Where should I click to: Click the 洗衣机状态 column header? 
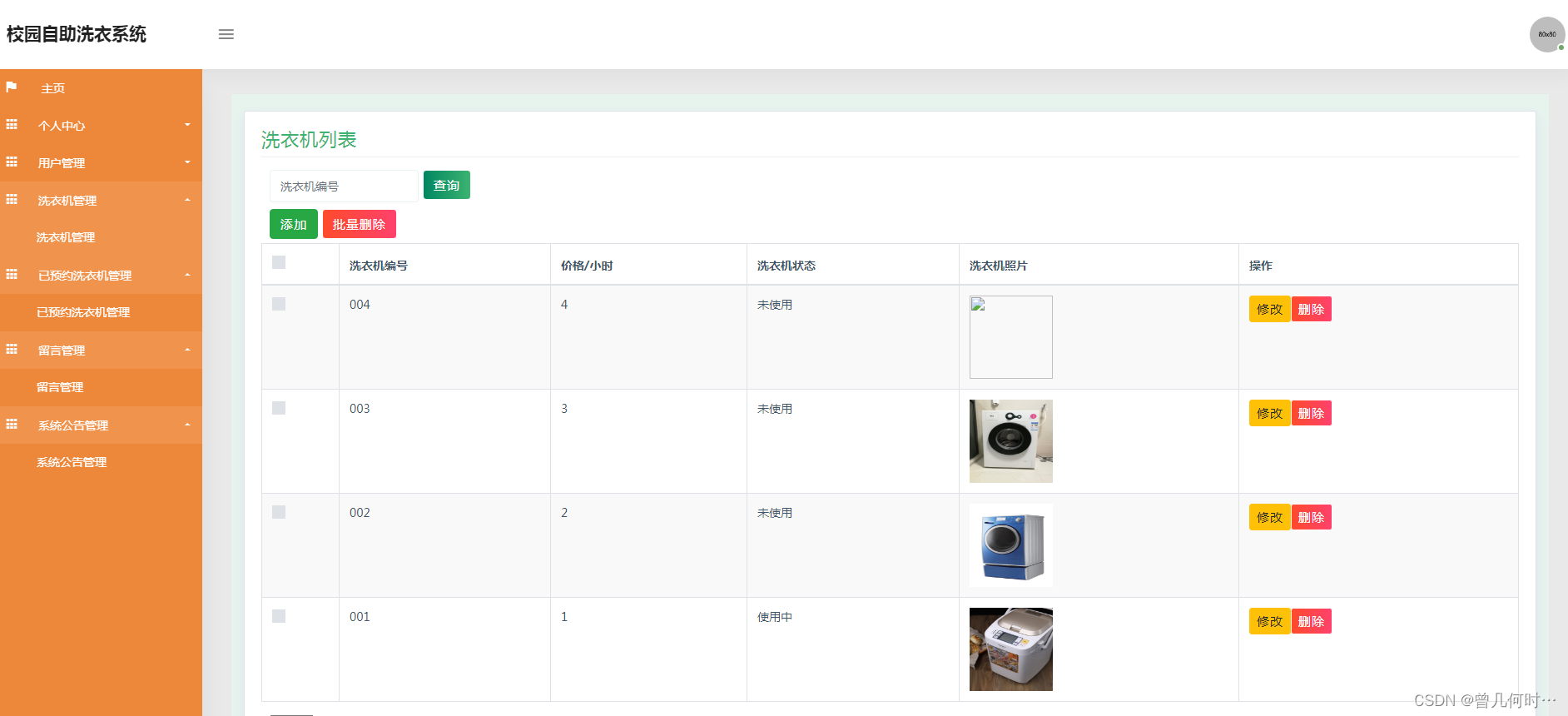[x=786, y=266]
